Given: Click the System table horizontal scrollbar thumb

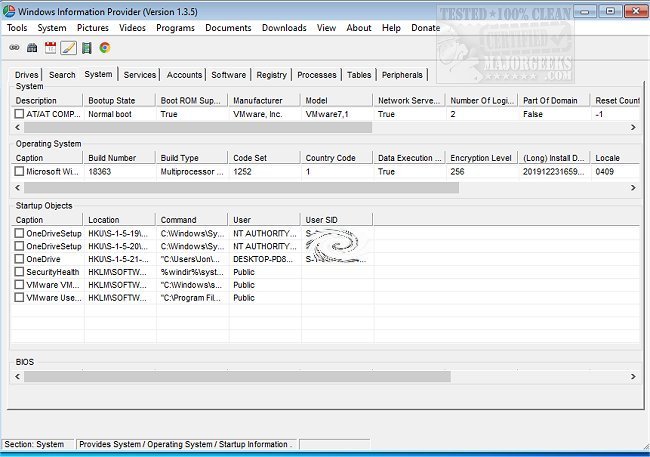Looking at the screenshot, I should point(198,127).
